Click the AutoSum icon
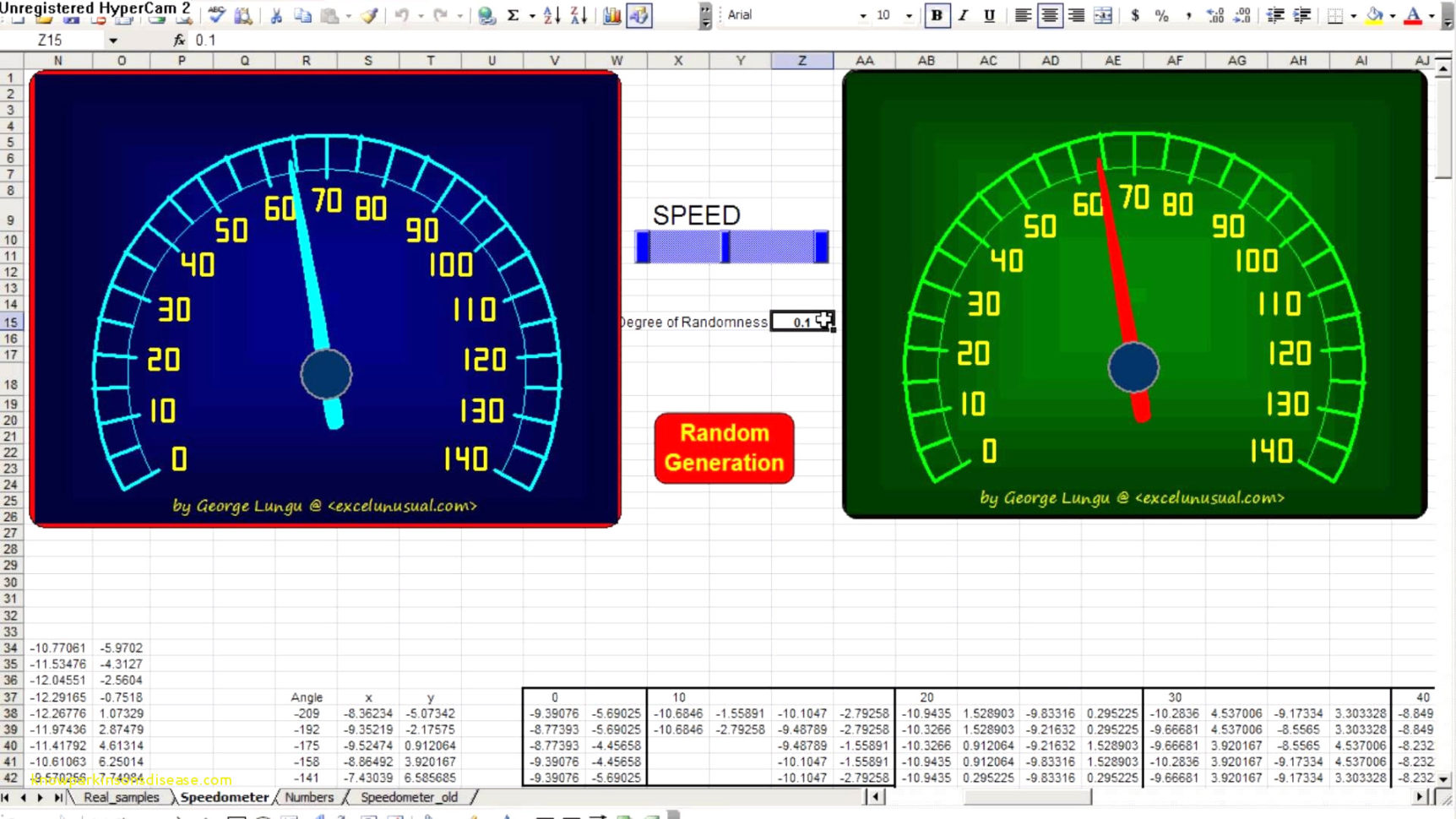This screenshot has width=1456, height=819. tap(513, 14)
